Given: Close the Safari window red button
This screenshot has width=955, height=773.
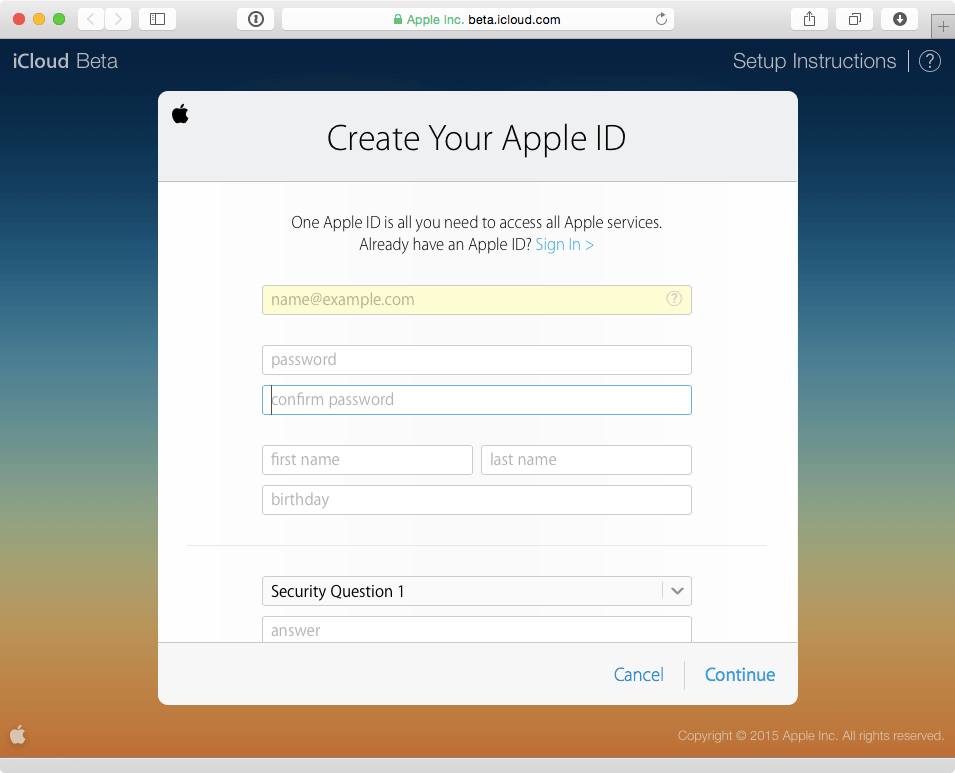Looking at the screenshot, I should pos(19,19).
